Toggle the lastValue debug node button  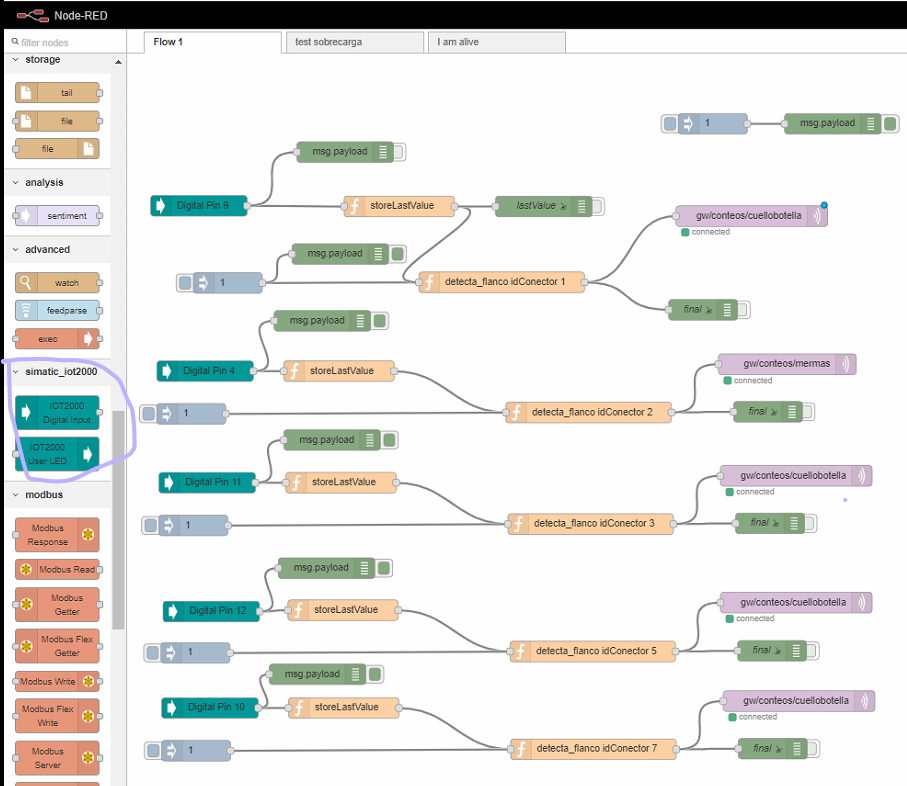click(597, 206)
